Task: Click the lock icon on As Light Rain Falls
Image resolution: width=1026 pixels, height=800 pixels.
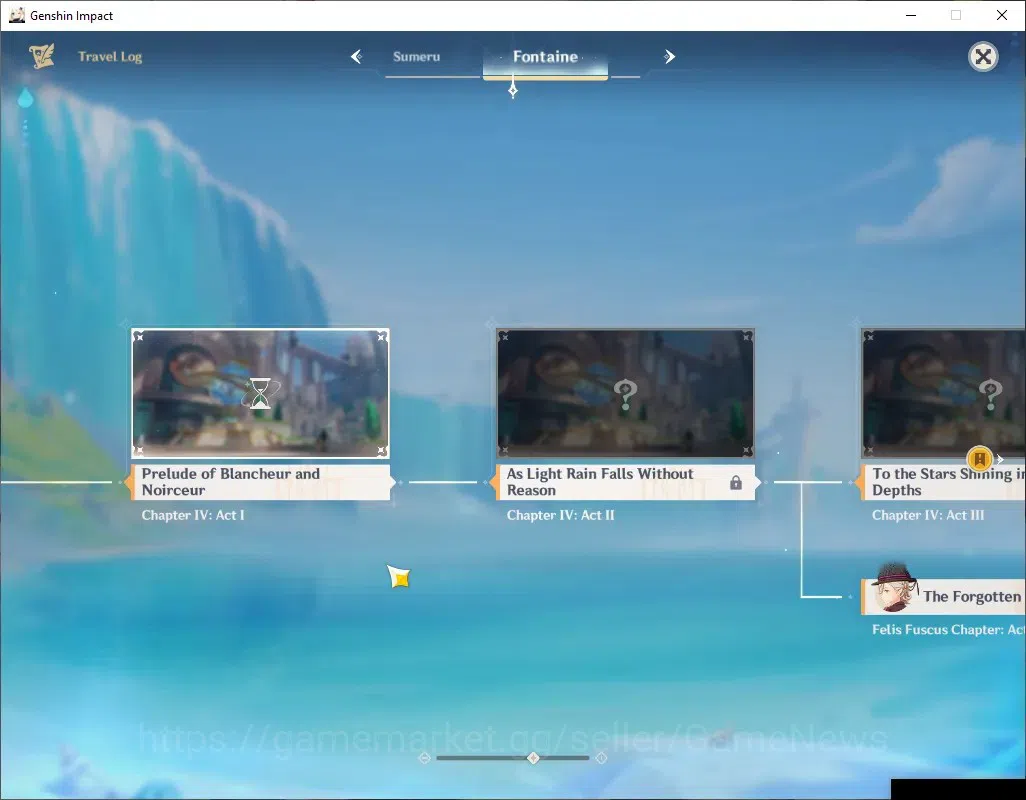Action: (735, 483)
